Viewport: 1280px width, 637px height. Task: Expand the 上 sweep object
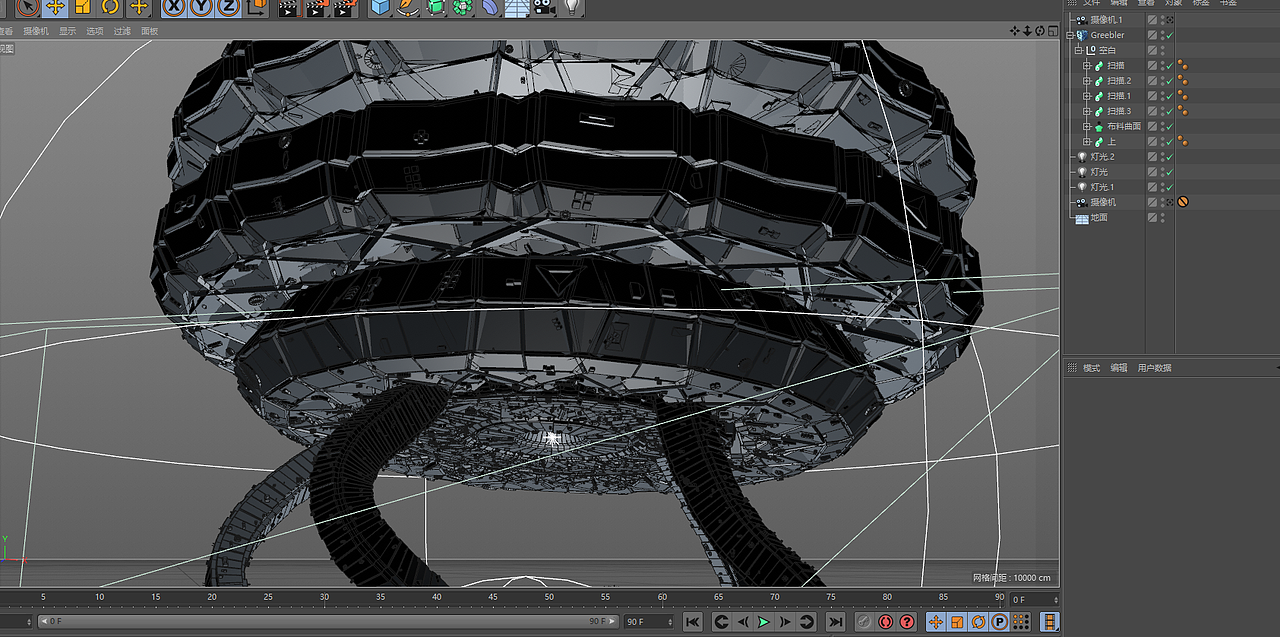pos(1088,141)
